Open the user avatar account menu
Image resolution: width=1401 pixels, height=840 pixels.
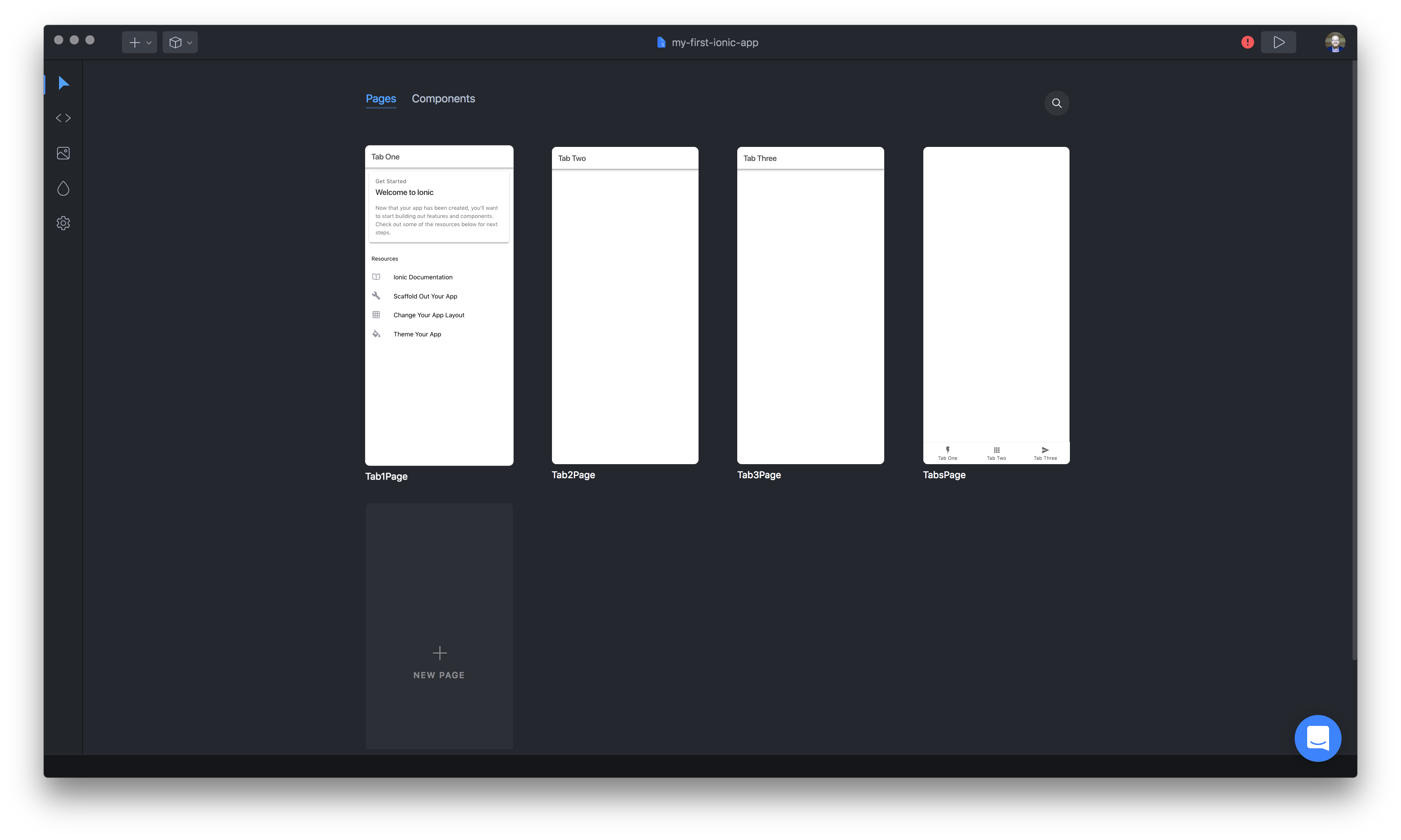tap(1335, 41)
